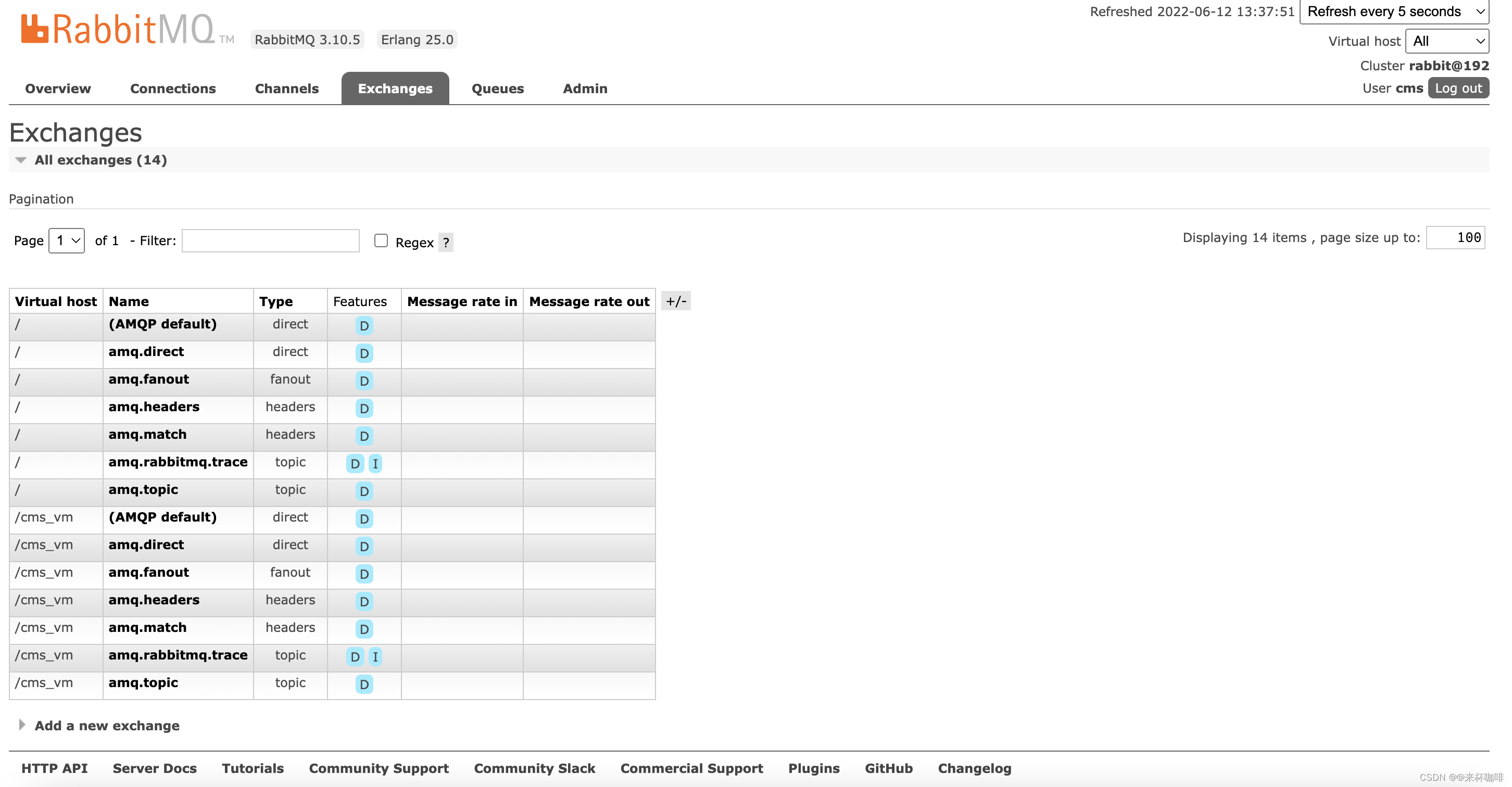Open the refresh interval dropdown
This screenshot has height=787, width=1512.
1393,12
